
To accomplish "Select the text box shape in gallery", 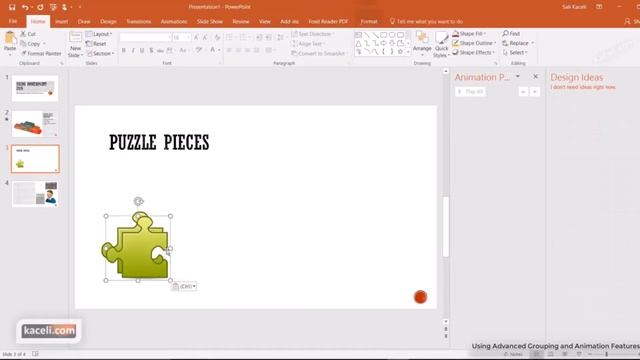I will 358,35.
